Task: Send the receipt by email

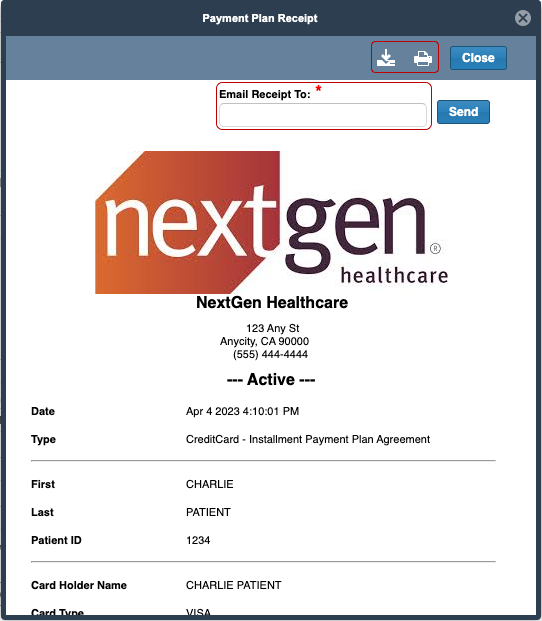Action: pyautogui.click(x=463, y=112)
